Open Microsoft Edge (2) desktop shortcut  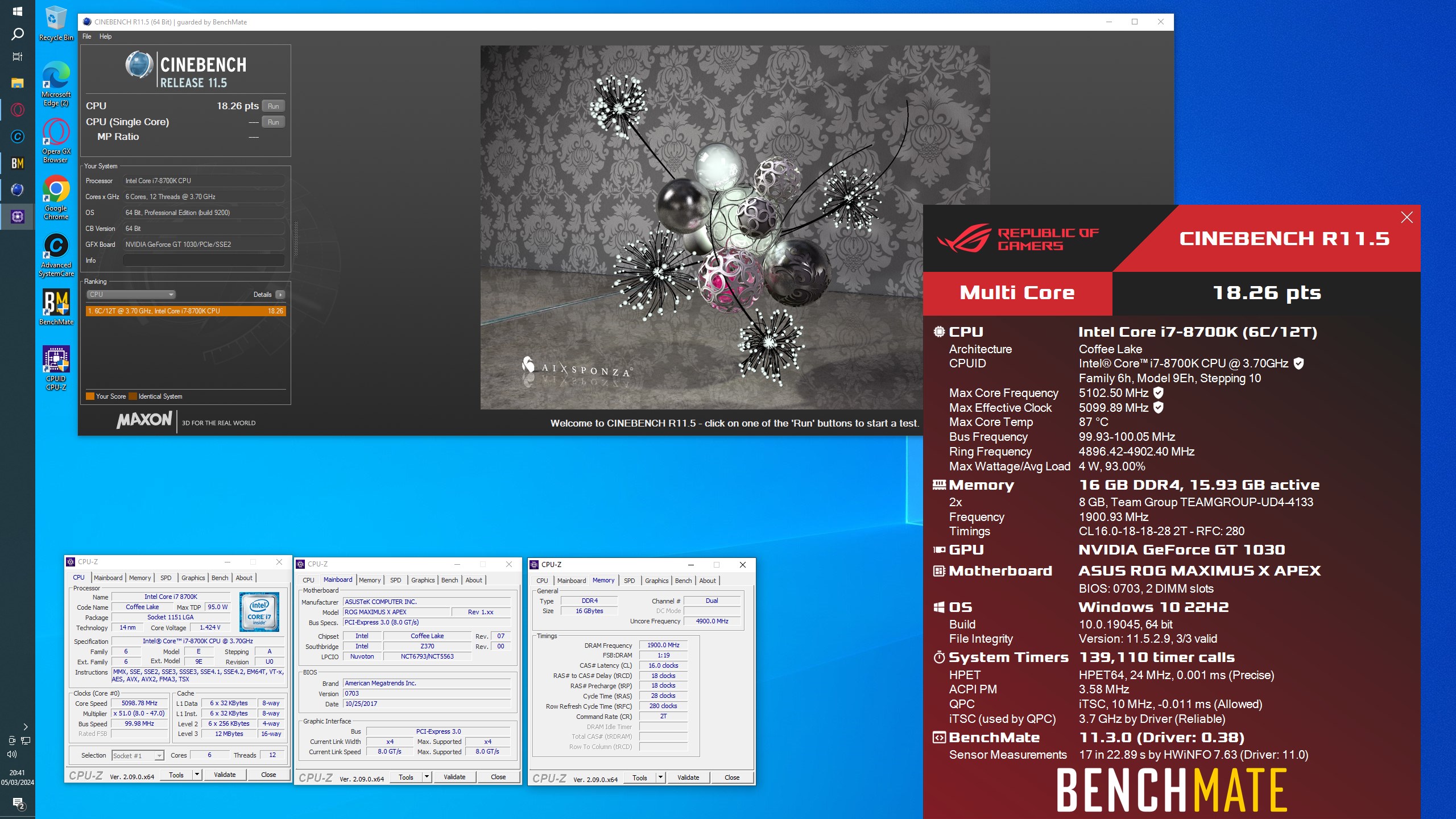tap(56, 84)
